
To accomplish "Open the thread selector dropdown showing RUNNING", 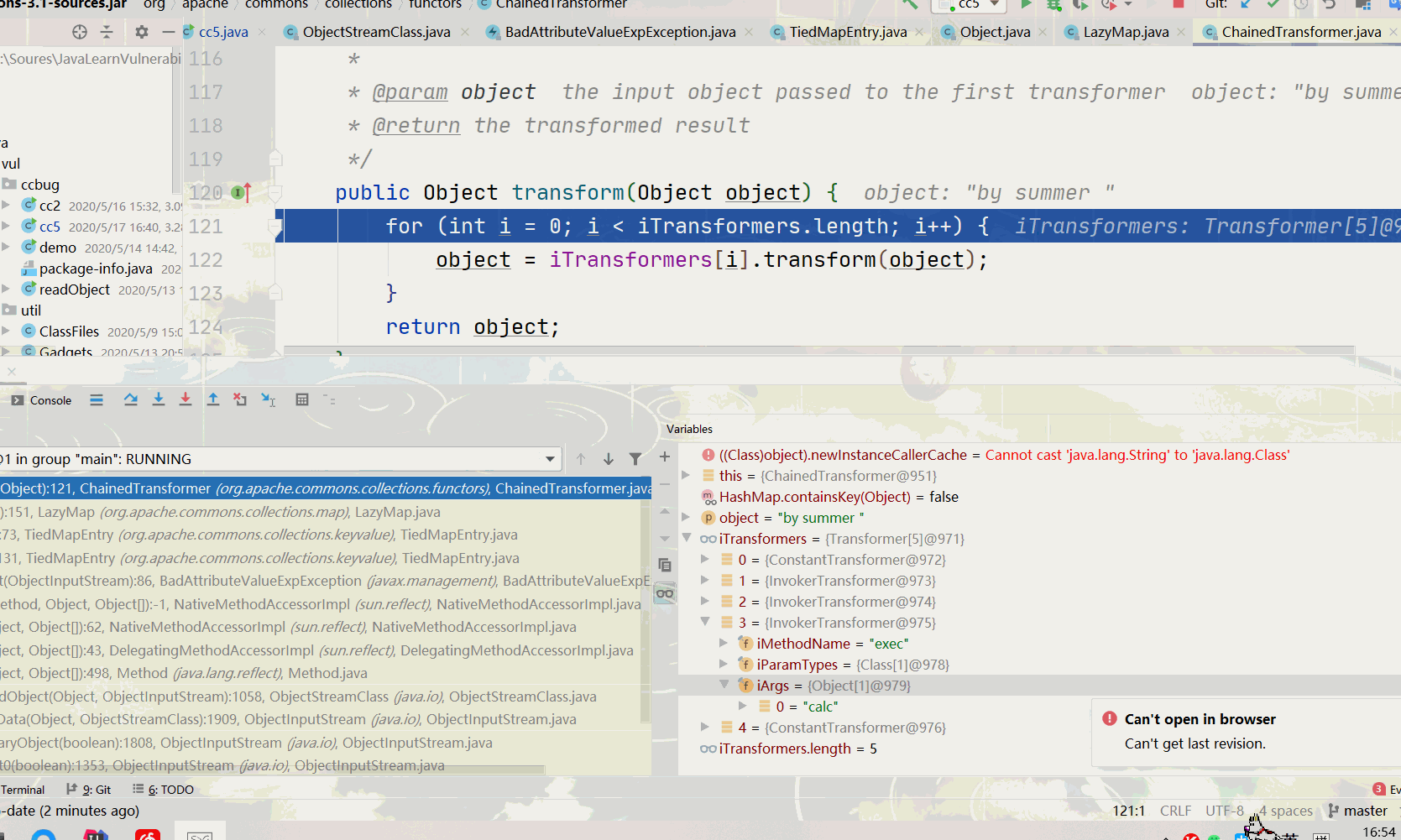I will click(279, 459).
